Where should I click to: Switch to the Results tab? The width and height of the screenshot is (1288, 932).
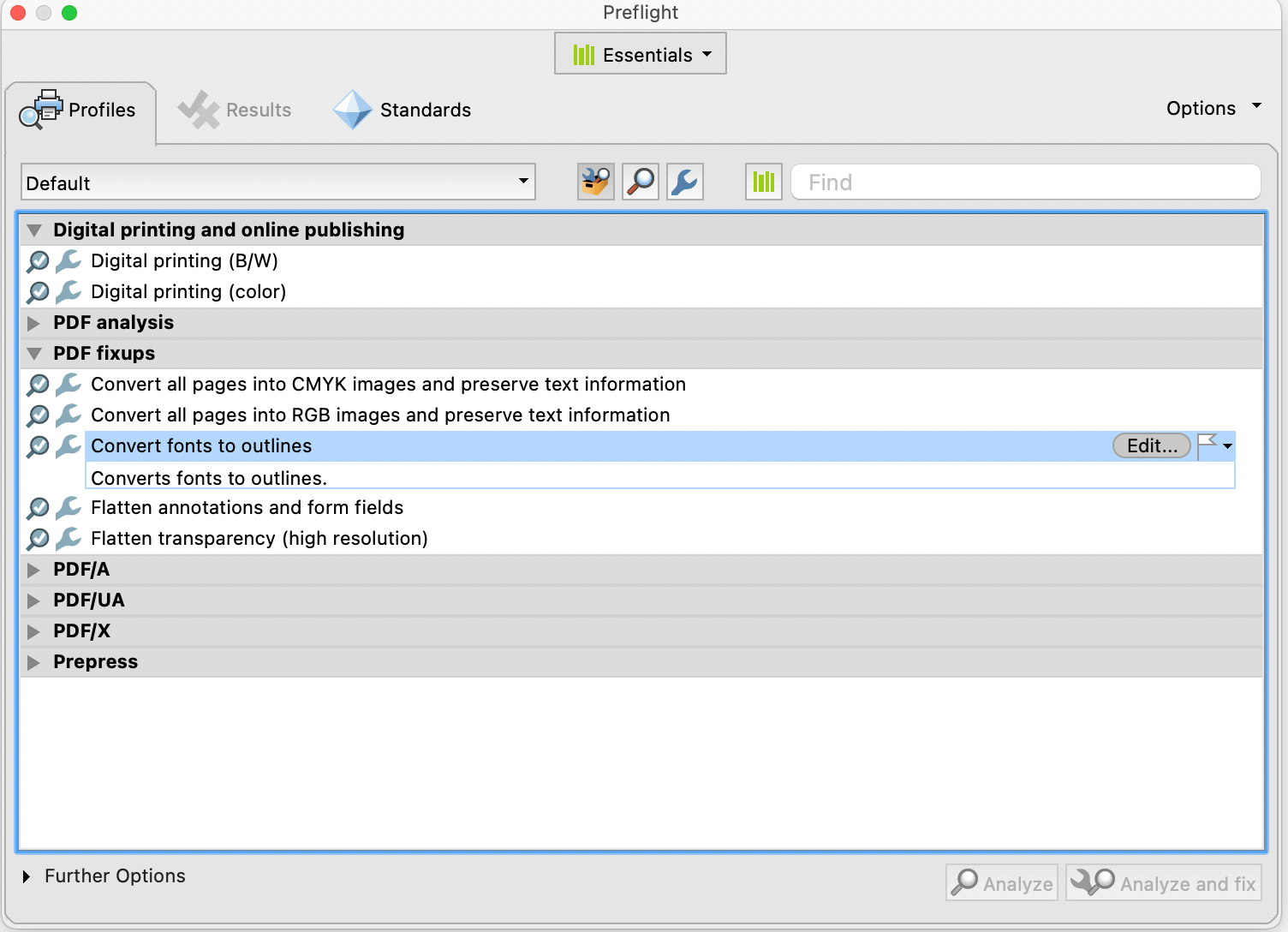pyautogui.click(x=235, y=110)
